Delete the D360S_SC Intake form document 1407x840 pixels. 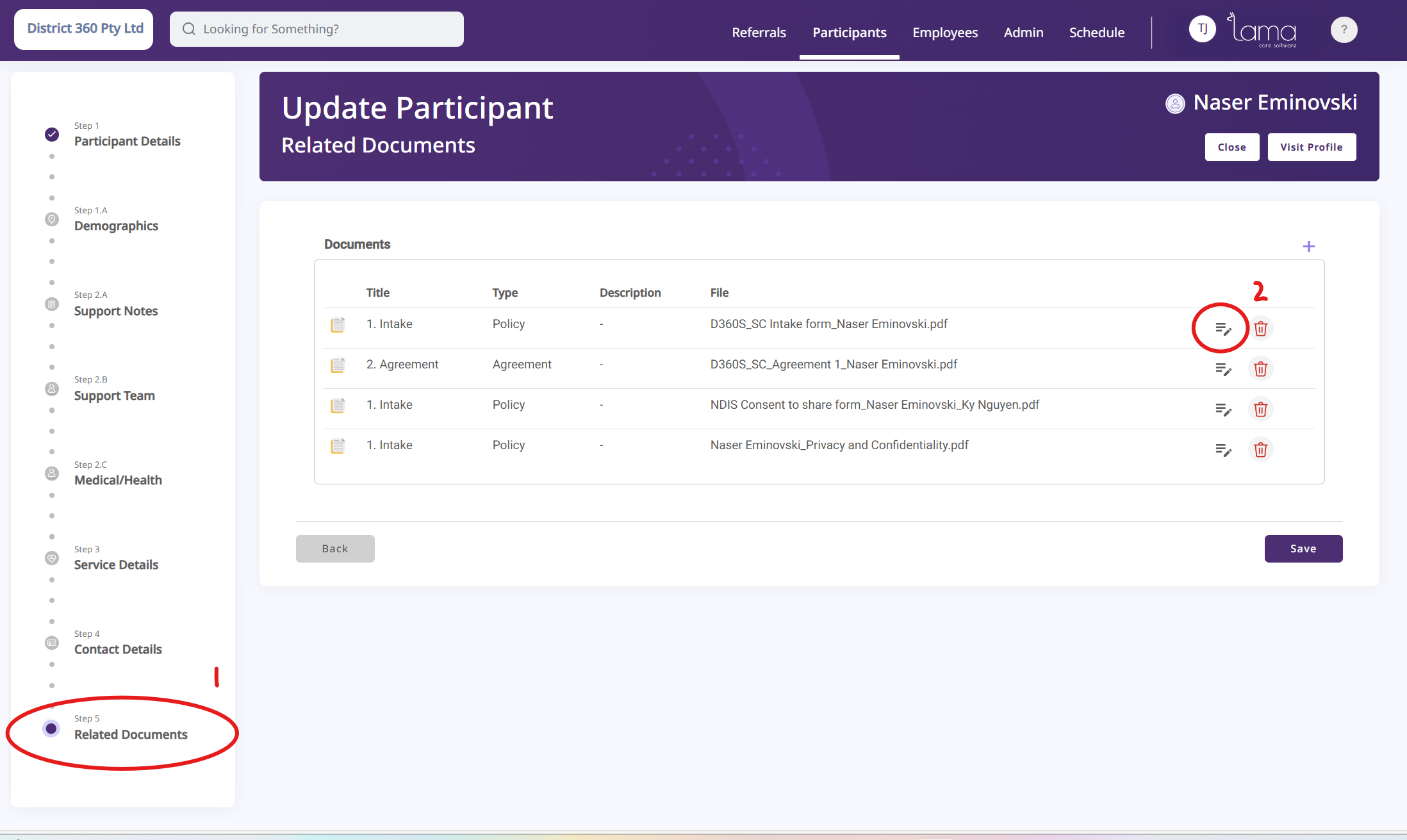(x=1260, y=329)
